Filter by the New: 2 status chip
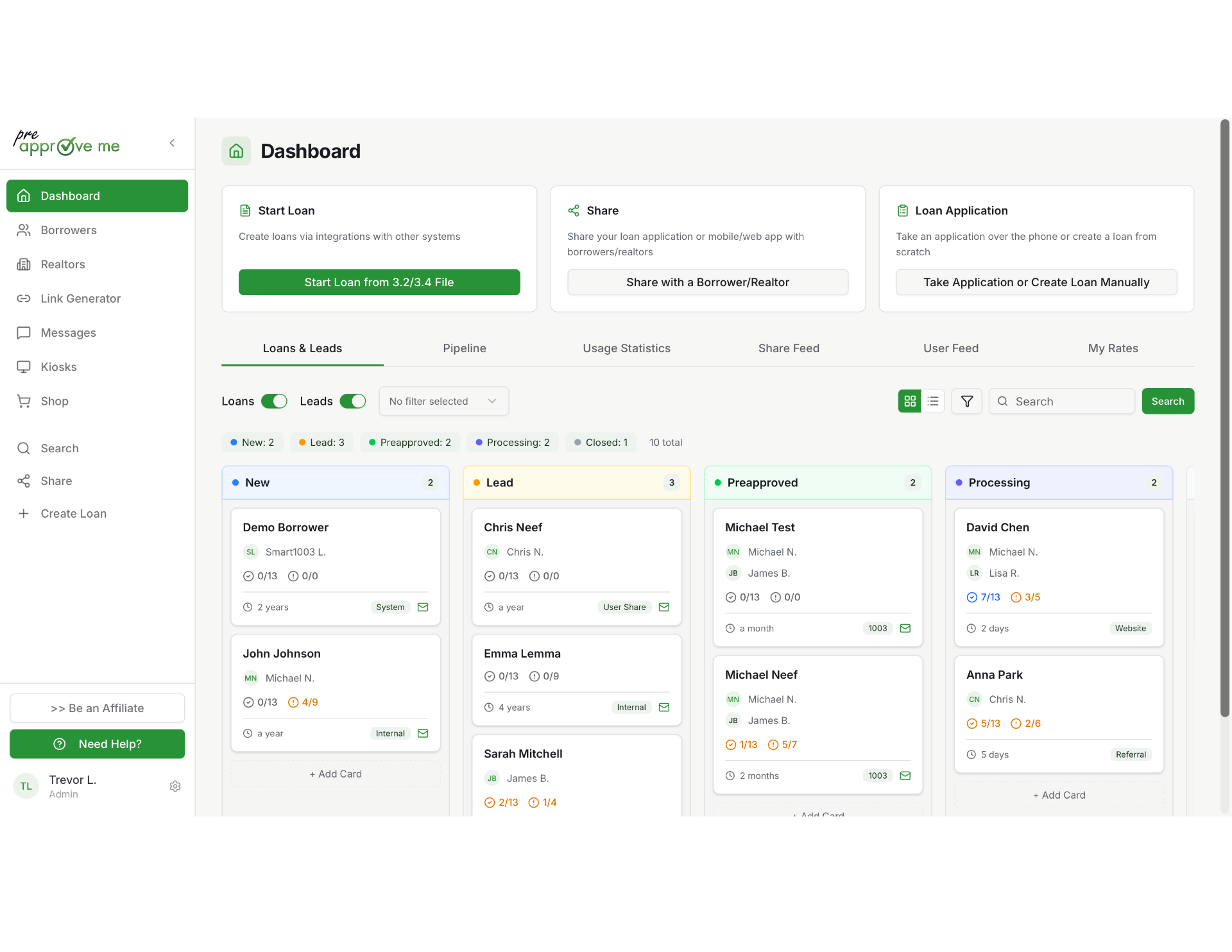This screenshot has width=1232, height=952. (252, 443)
